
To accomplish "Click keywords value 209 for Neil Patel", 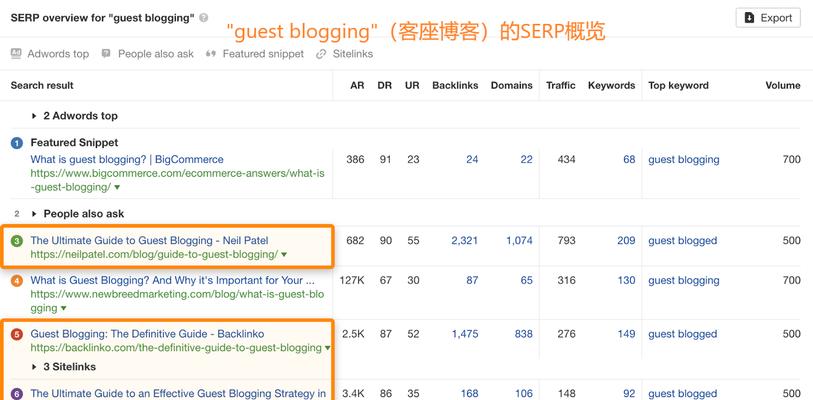I will pos(626,241).
